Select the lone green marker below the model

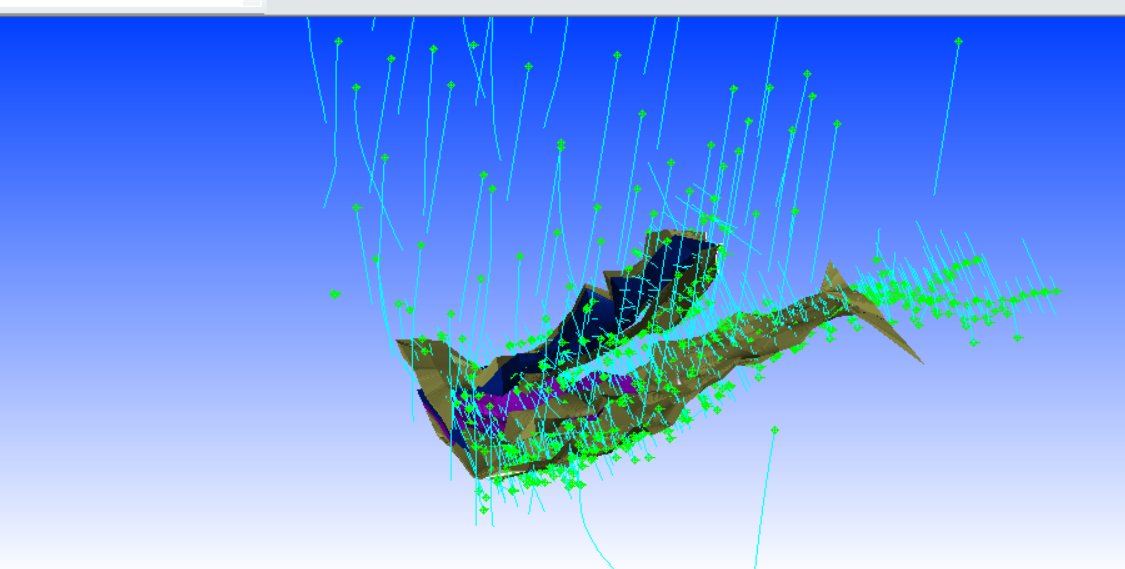[774, 430]
